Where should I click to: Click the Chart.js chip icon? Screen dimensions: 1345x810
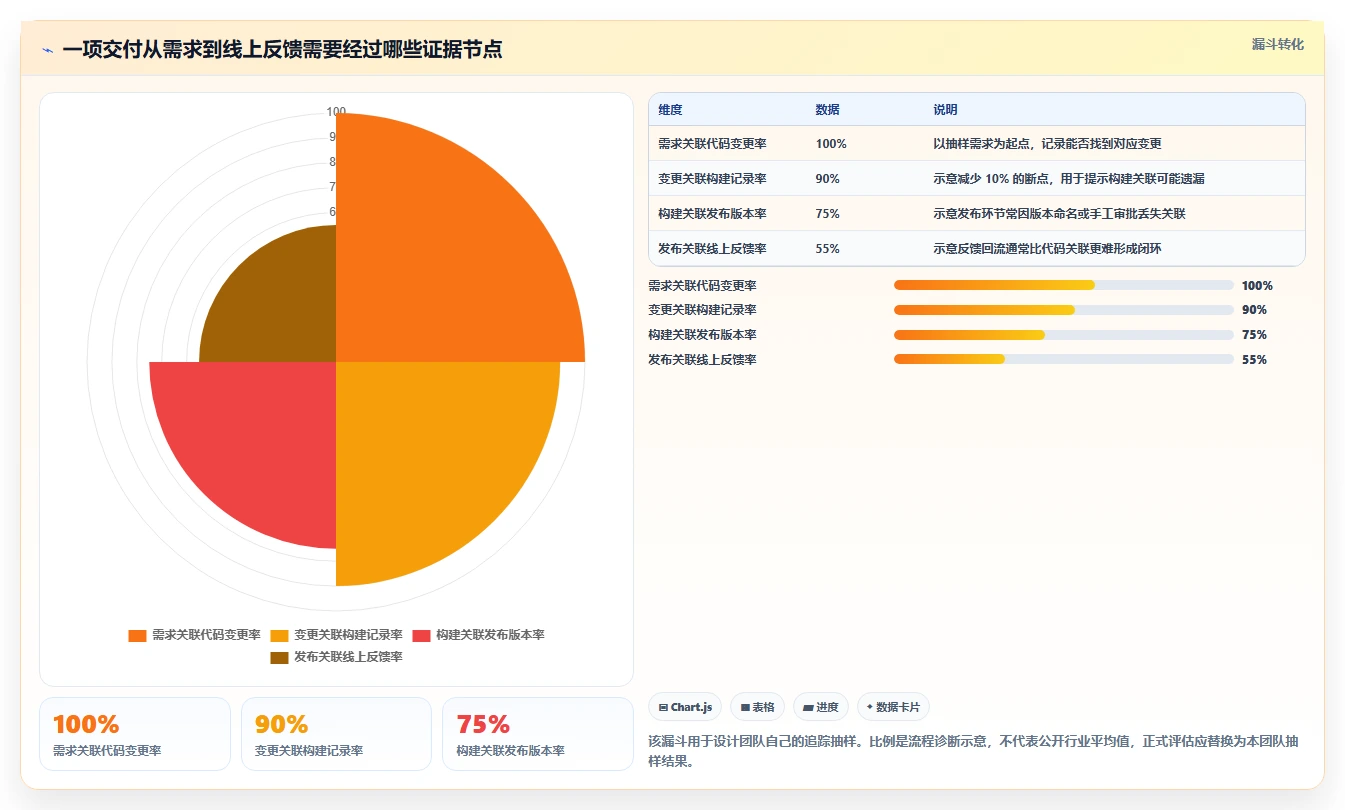point(663,707)
